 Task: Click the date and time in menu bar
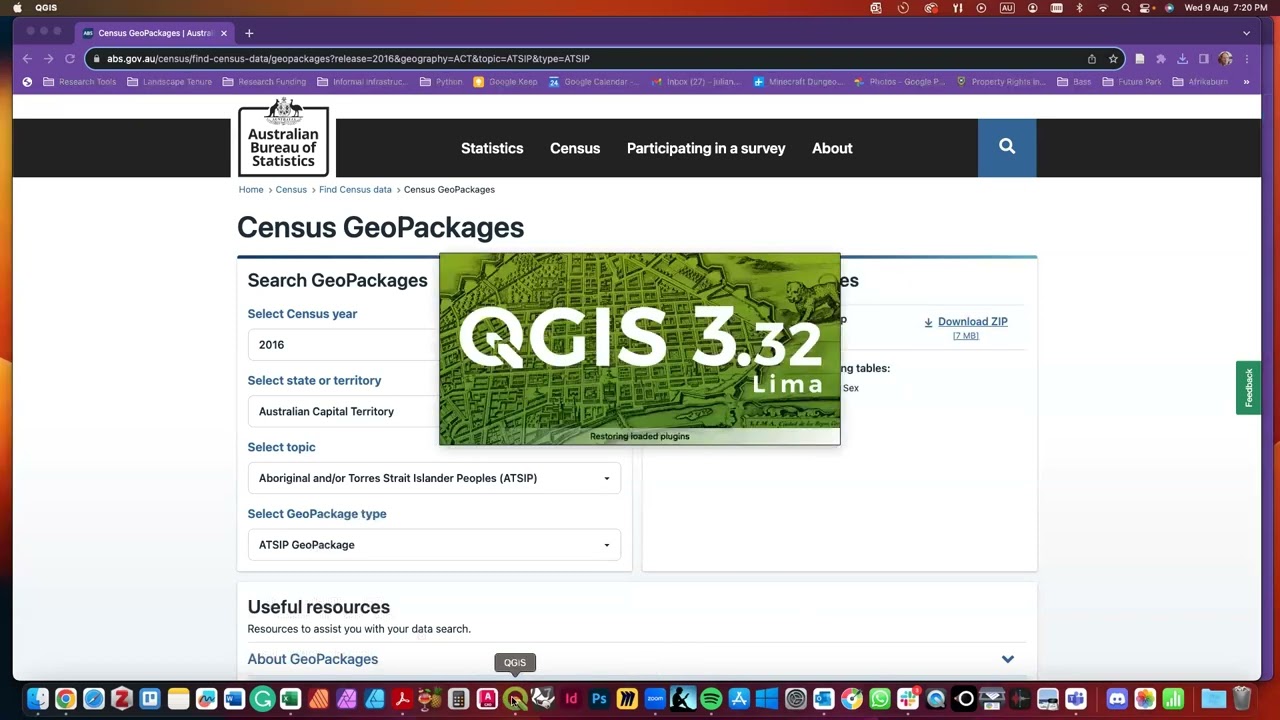coord(1226,8)
